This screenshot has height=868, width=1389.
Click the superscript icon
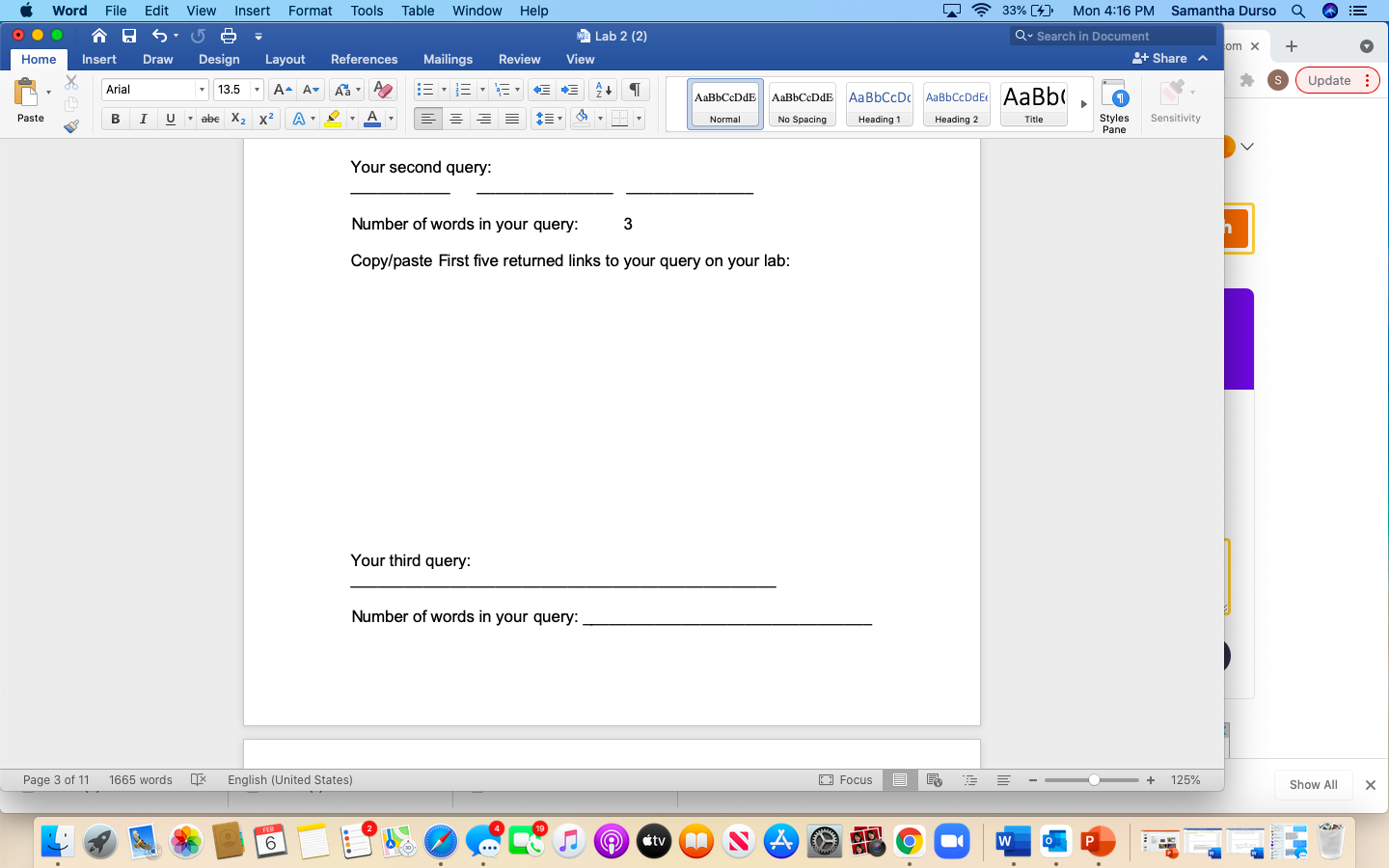click(x=265, y=119)
